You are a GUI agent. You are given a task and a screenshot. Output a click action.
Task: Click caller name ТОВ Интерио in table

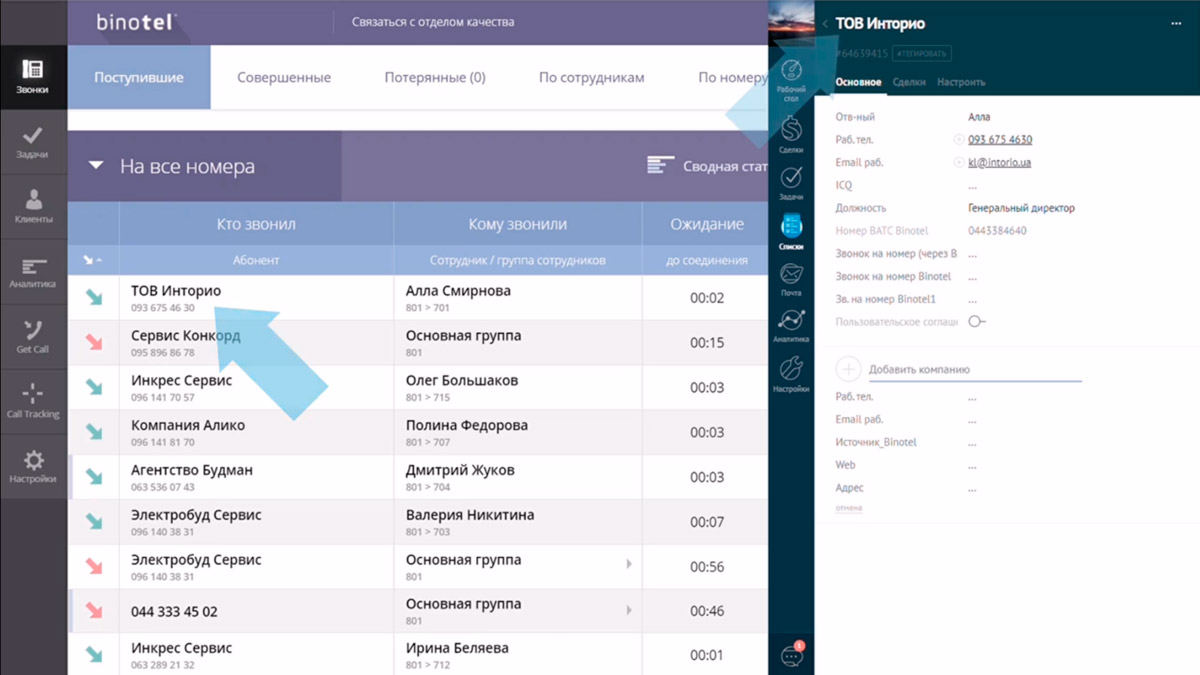click(x=176, y=291)
